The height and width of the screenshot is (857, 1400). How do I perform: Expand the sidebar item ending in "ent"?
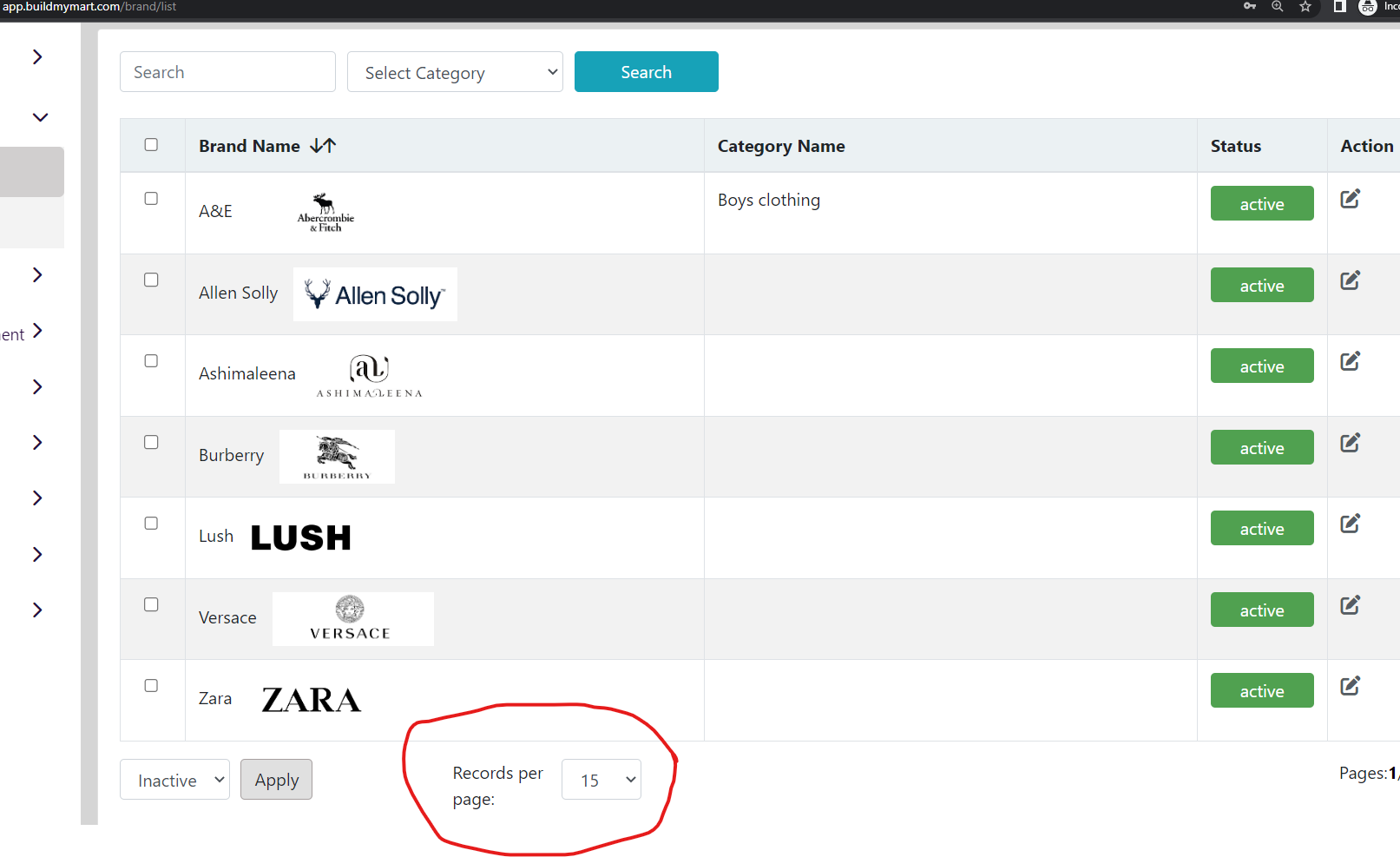(37, 331)
